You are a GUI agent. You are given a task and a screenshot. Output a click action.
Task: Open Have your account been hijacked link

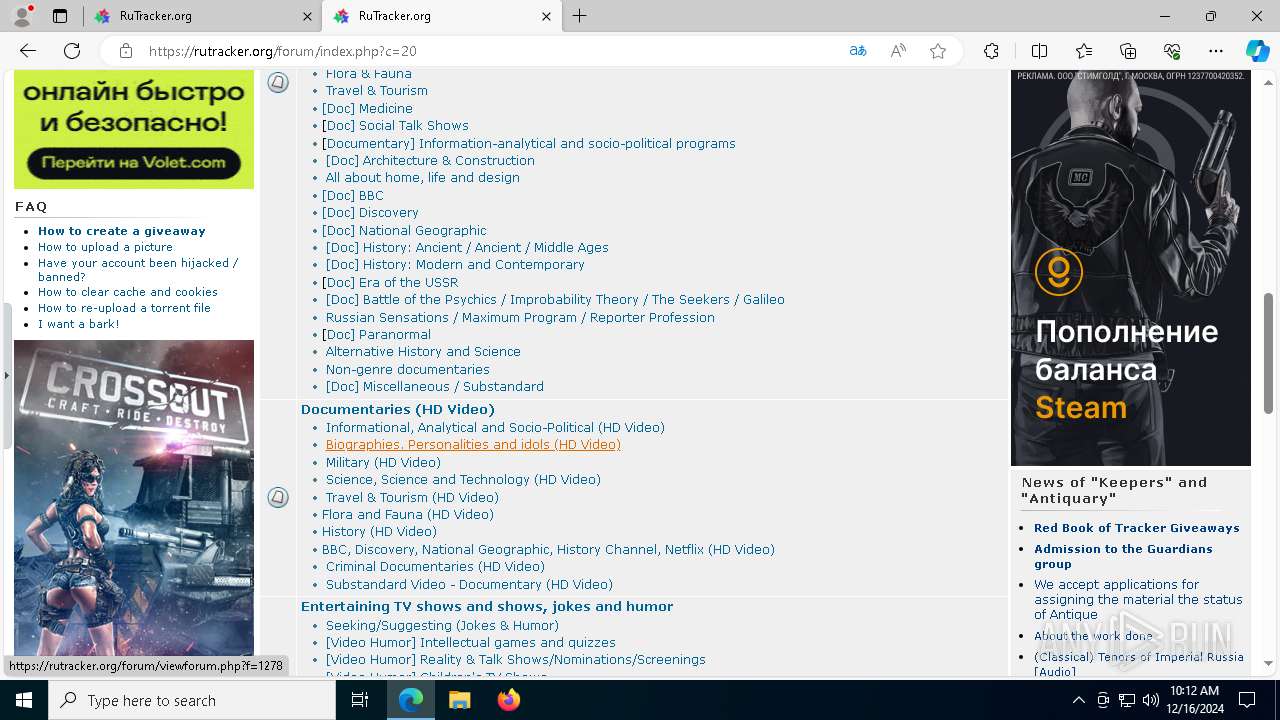coord(138,270)
